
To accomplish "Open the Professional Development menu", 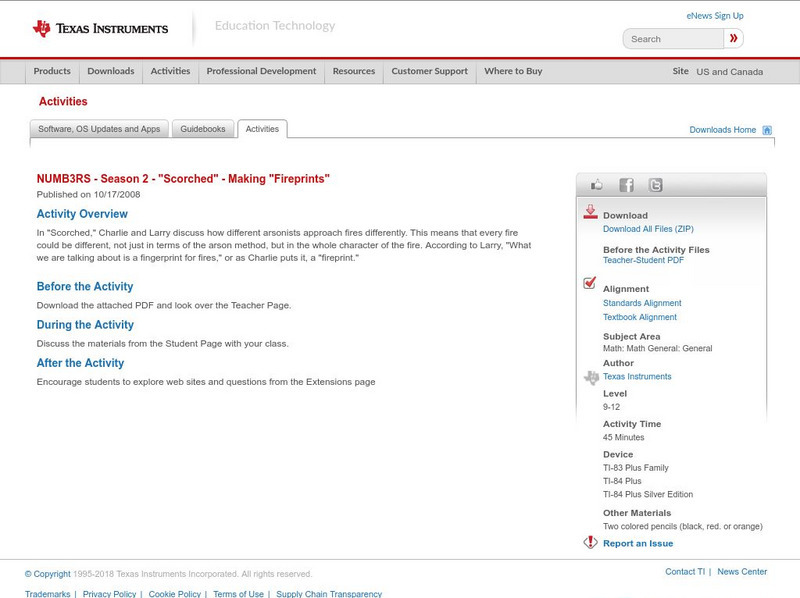I will point(261,71).
